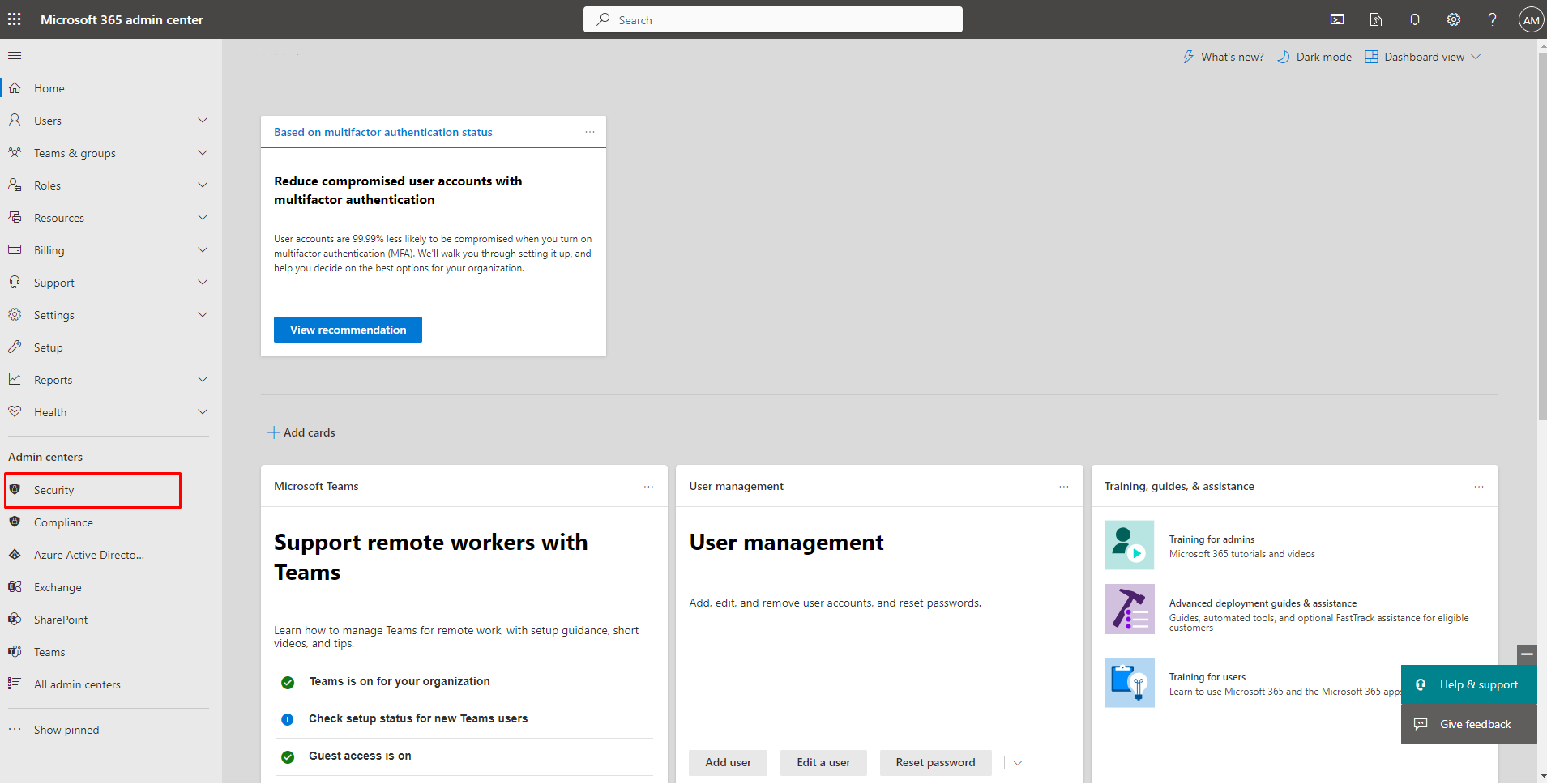Open Check setup status for new Teams users
This screenshot has width=1547, height=784.
(x=418, y=718)
